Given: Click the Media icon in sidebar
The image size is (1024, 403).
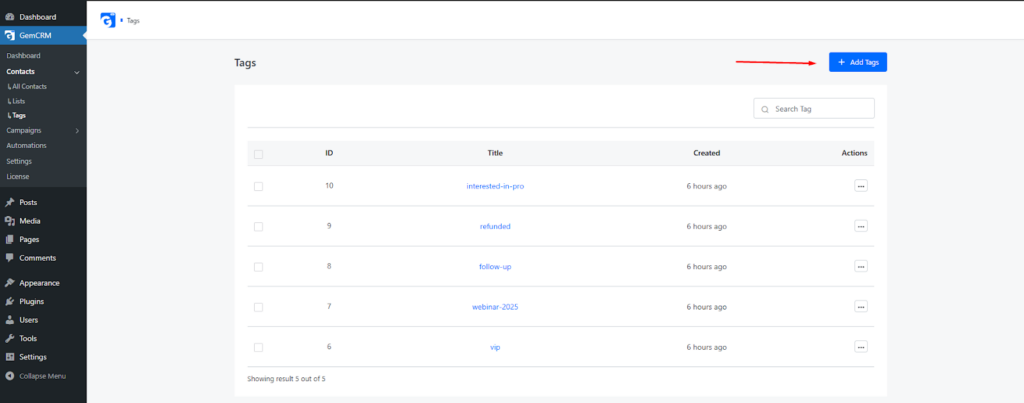Looking at the screenshot, I should pyautogui.click(x=10, y=221).
